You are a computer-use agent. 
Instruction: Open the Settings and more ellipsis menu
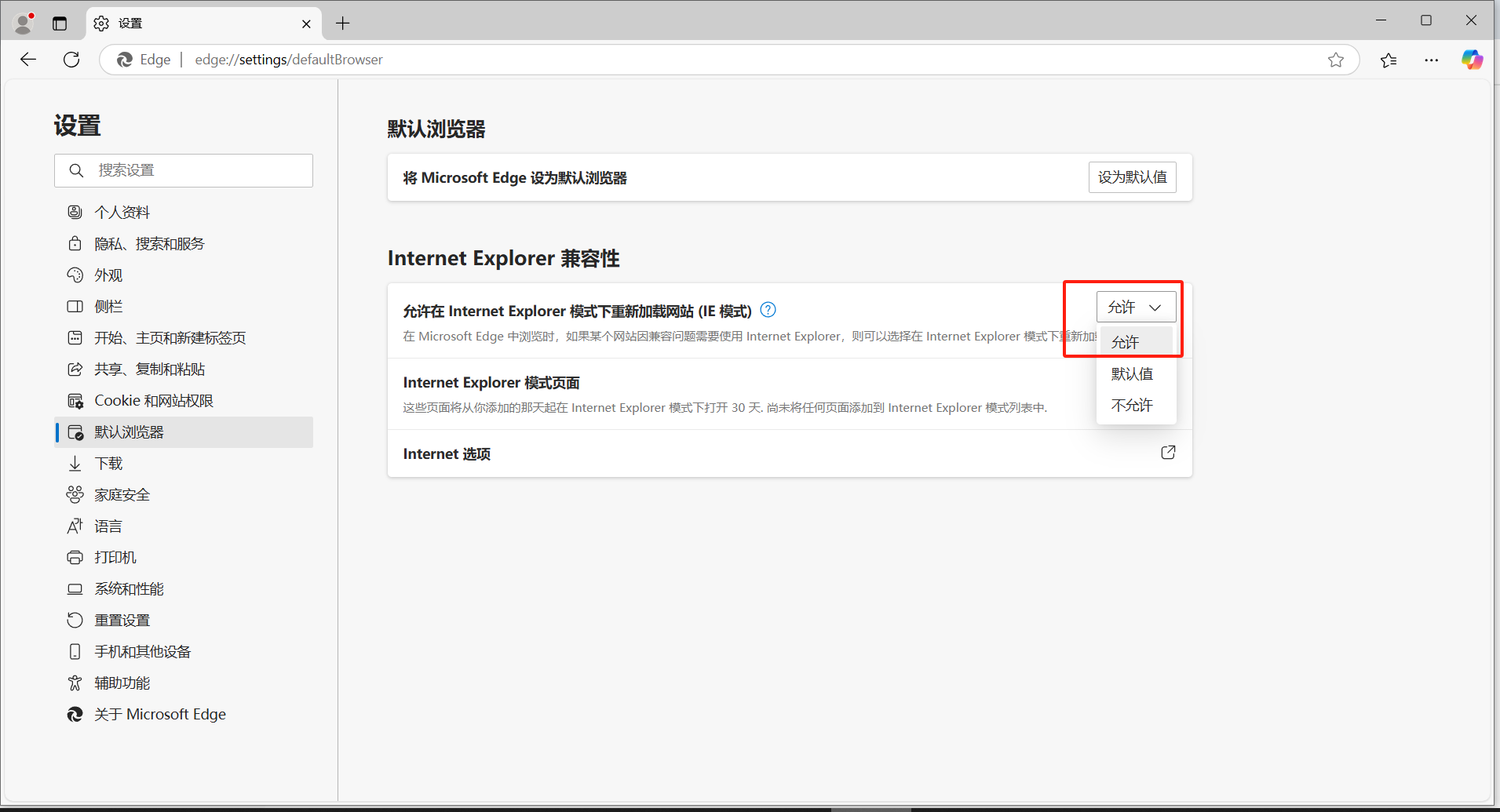1432,60
